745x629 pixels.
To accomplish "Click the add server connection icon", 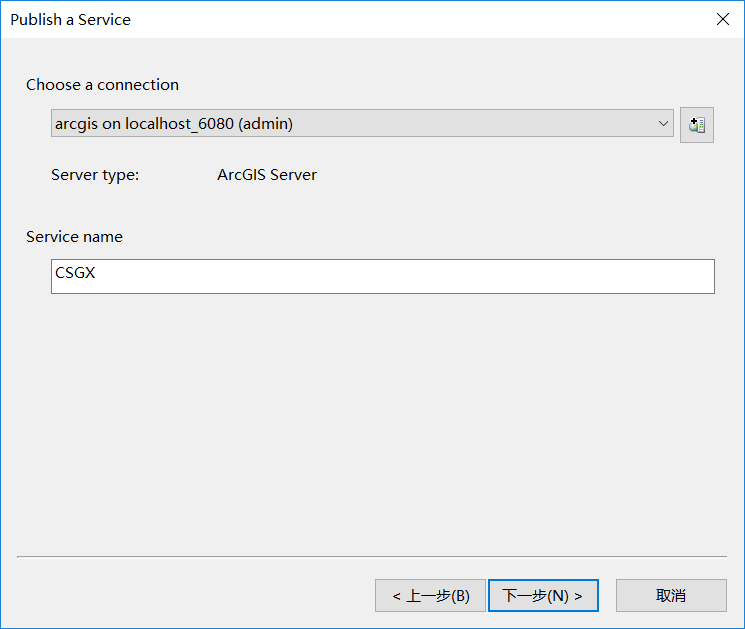I will pyautogui.click(x=697, y=125).
